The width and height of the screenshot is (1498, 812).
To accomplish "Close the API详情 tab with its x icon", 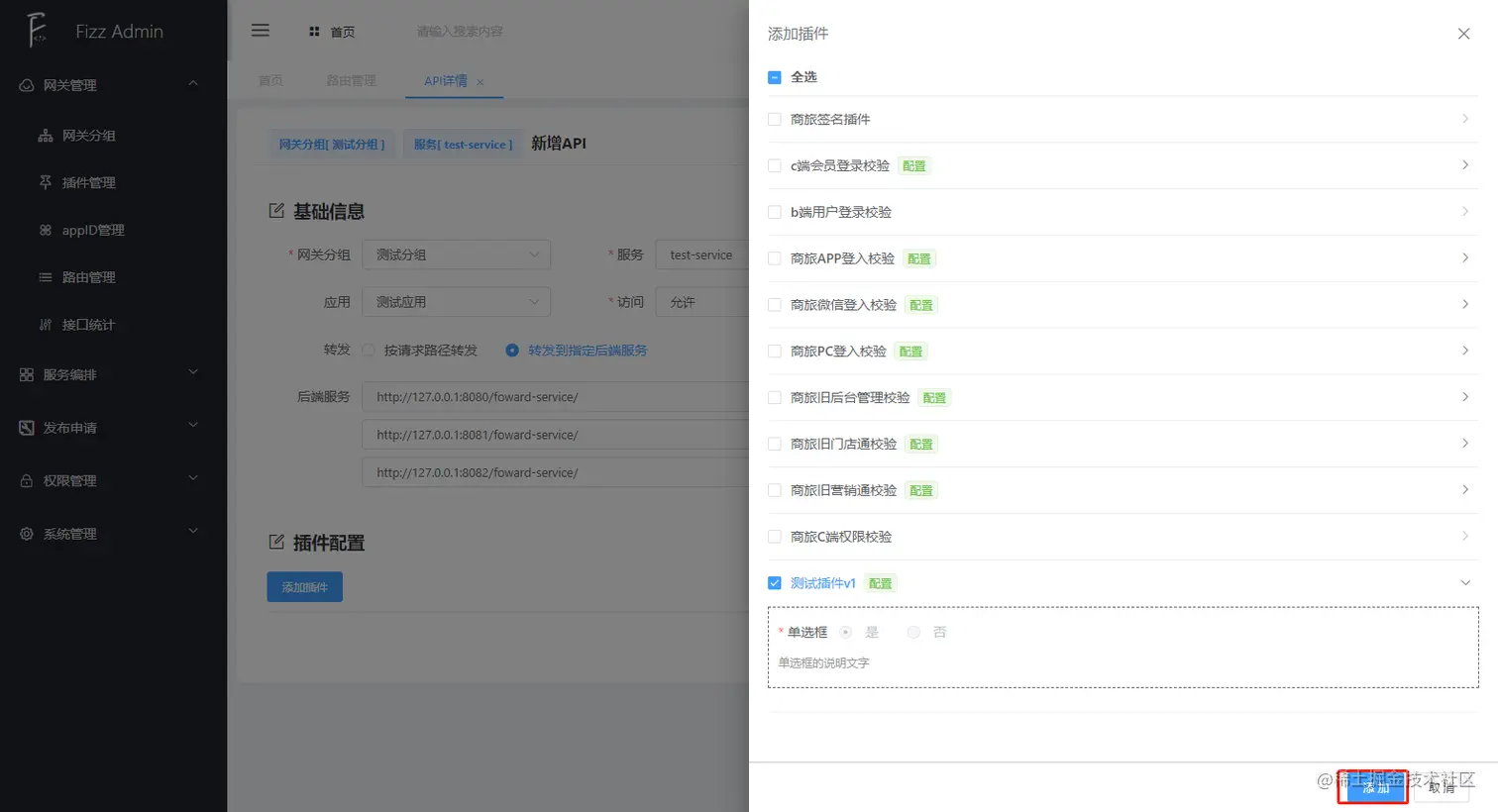I will tap(481, 82).
